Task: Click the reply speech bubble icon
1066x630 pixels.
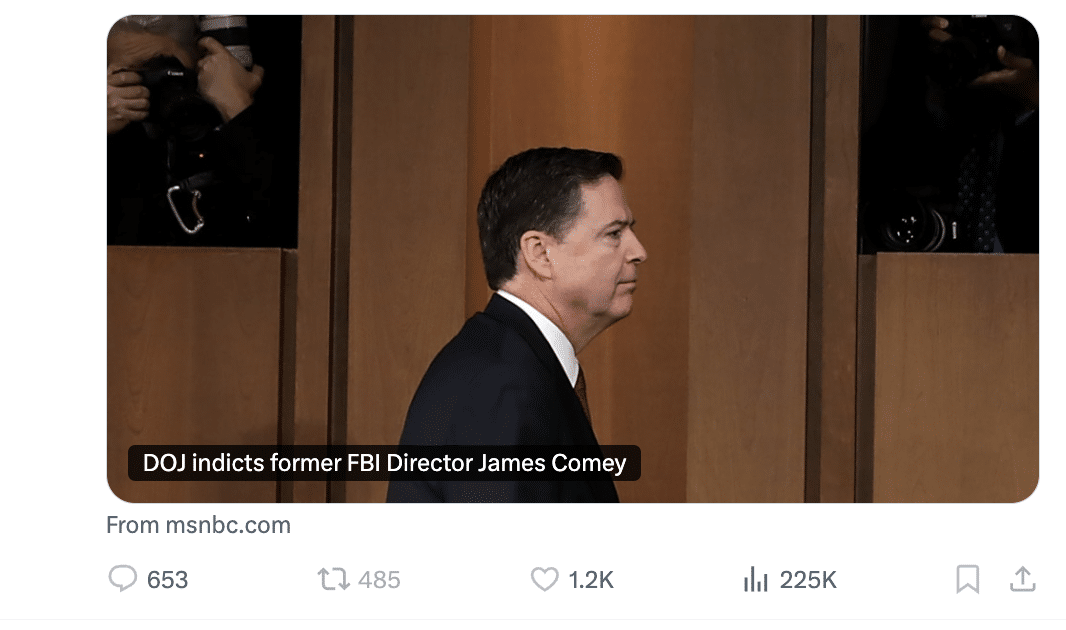Action: point(122,579)
